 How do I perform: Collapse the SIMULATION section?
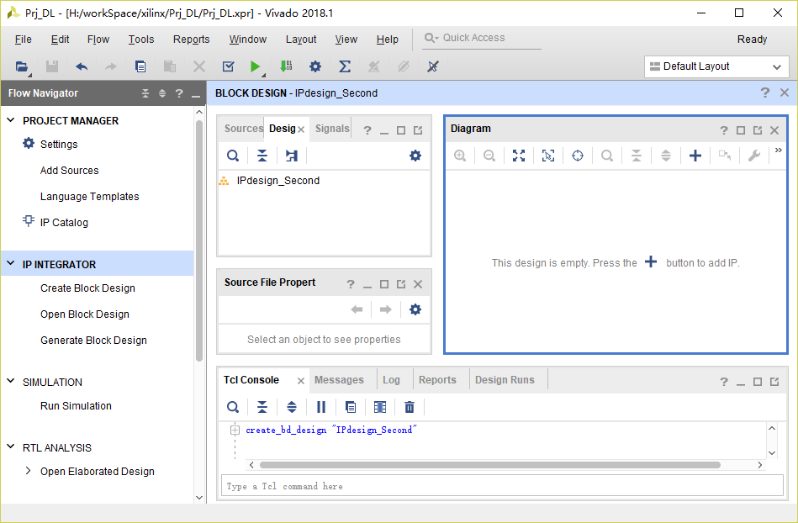(x=11, y=381)
